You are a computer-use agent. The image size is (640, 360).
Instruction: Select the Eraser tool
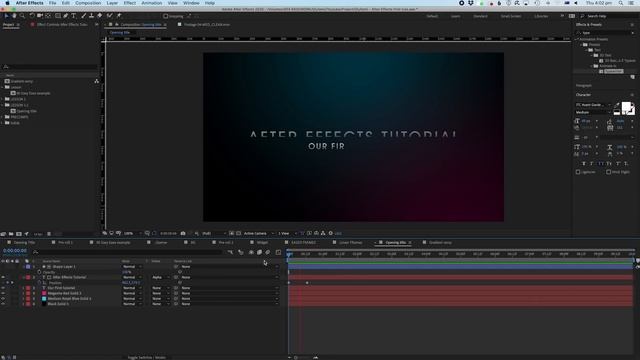[x=100, y=16]
